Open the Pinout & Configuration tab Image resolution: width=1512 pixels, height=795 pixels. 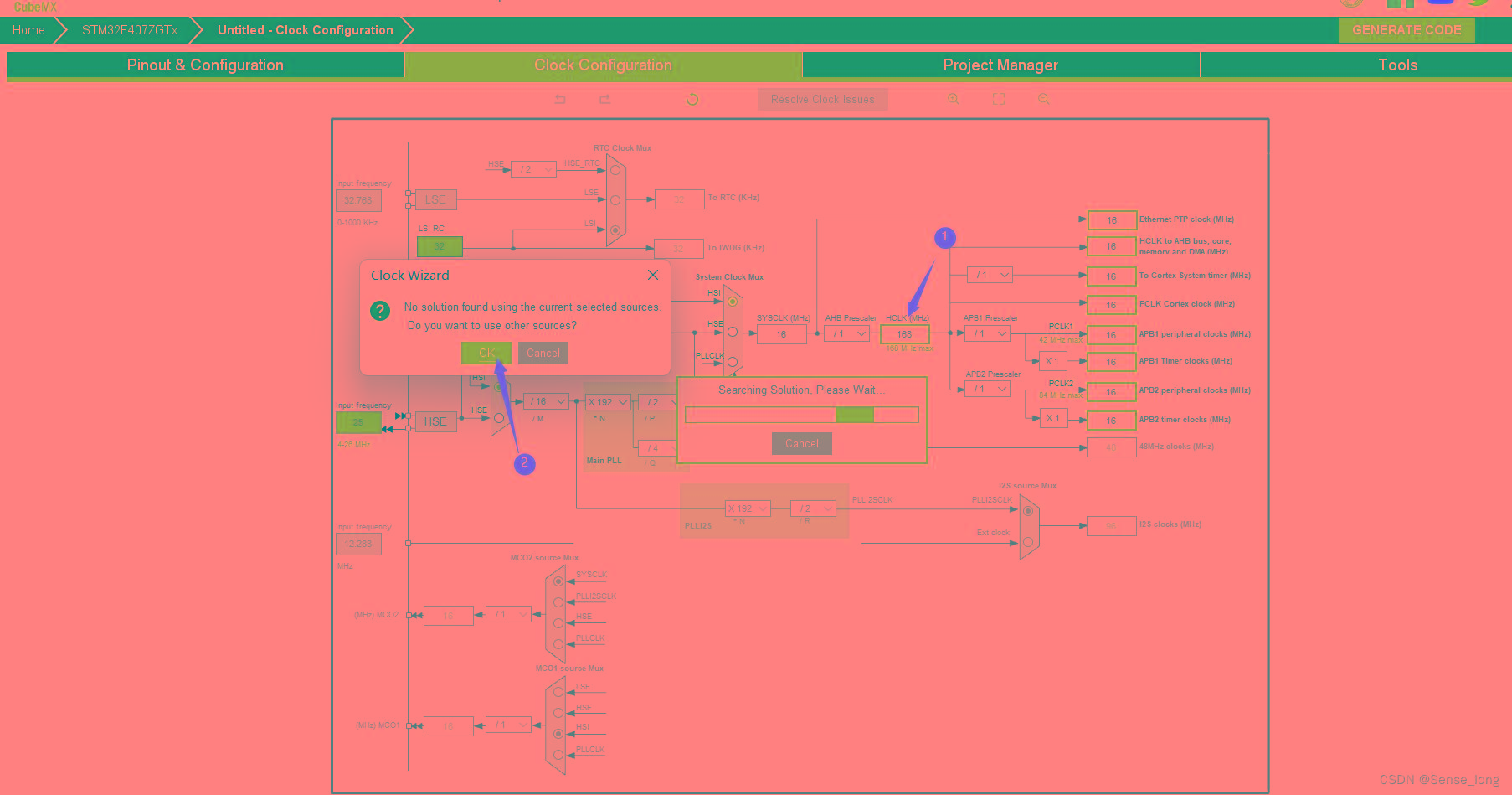click(205, 65)
